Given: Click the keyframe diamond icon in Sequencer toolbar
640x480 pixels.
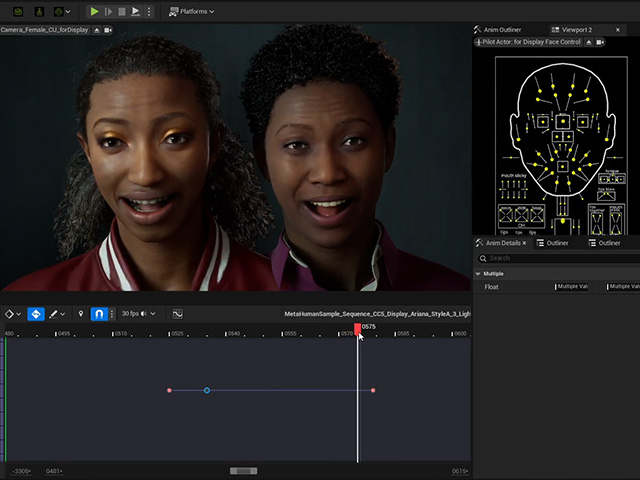Looking at the screenshot, I should pyautogui.click(x=9, y=314).
